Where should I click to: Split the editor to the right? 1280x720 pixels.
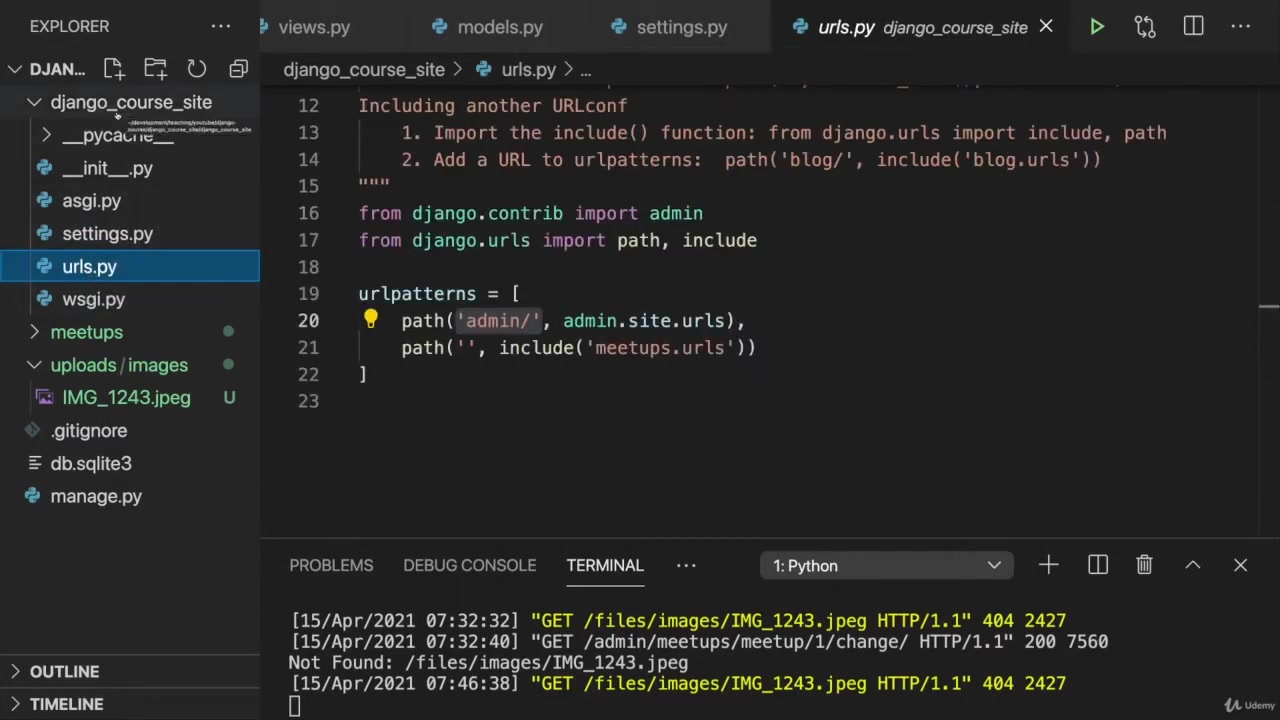[1193, 27]
